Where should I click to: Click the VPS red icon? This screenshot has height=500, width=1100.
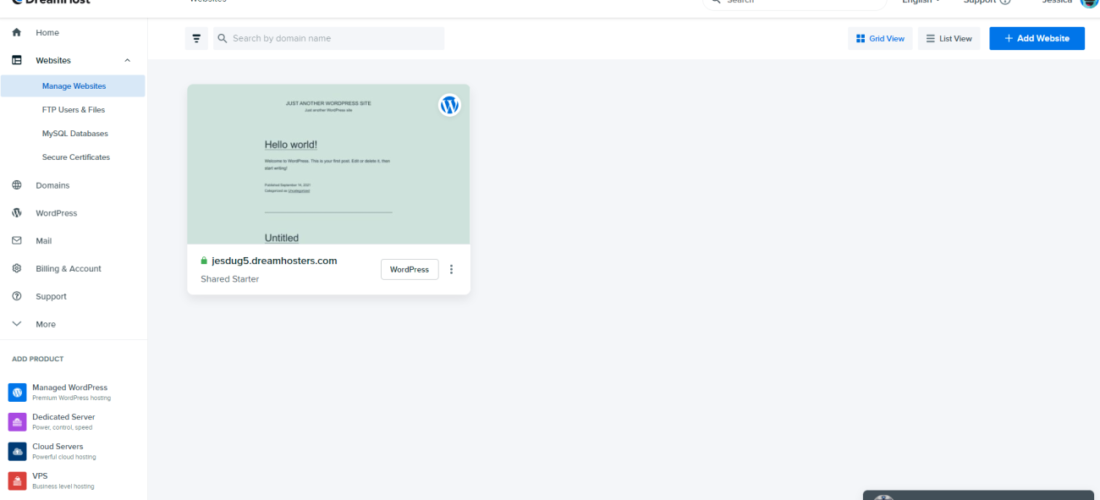coord(18,480)
